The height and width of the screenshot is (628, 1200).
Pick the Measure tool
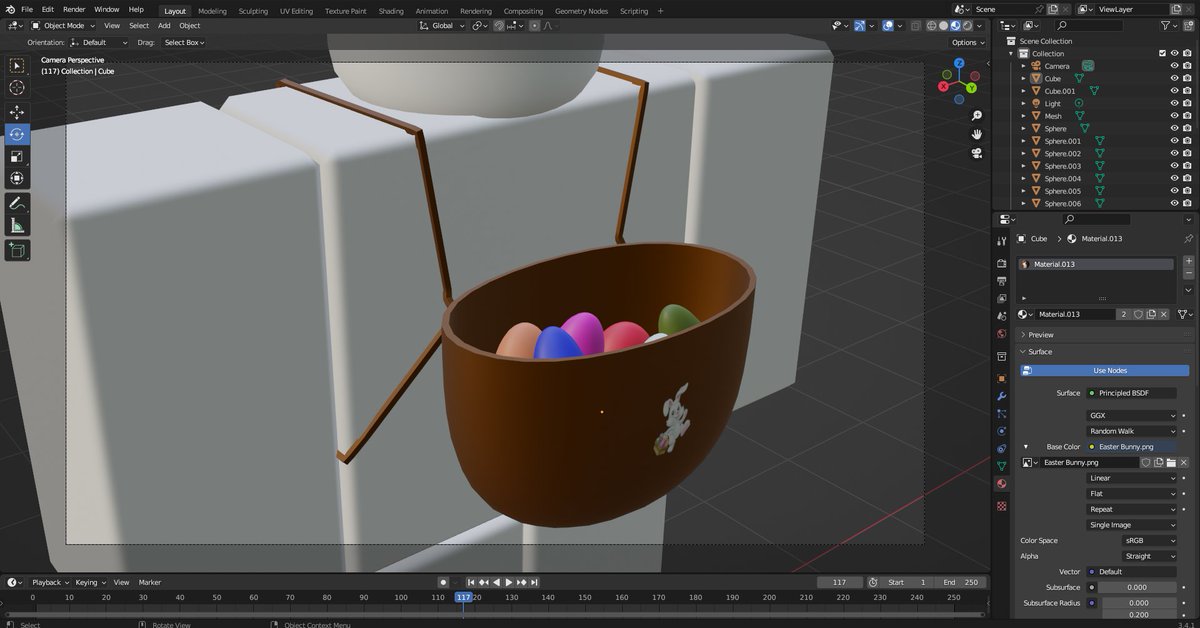pos(17,225)
